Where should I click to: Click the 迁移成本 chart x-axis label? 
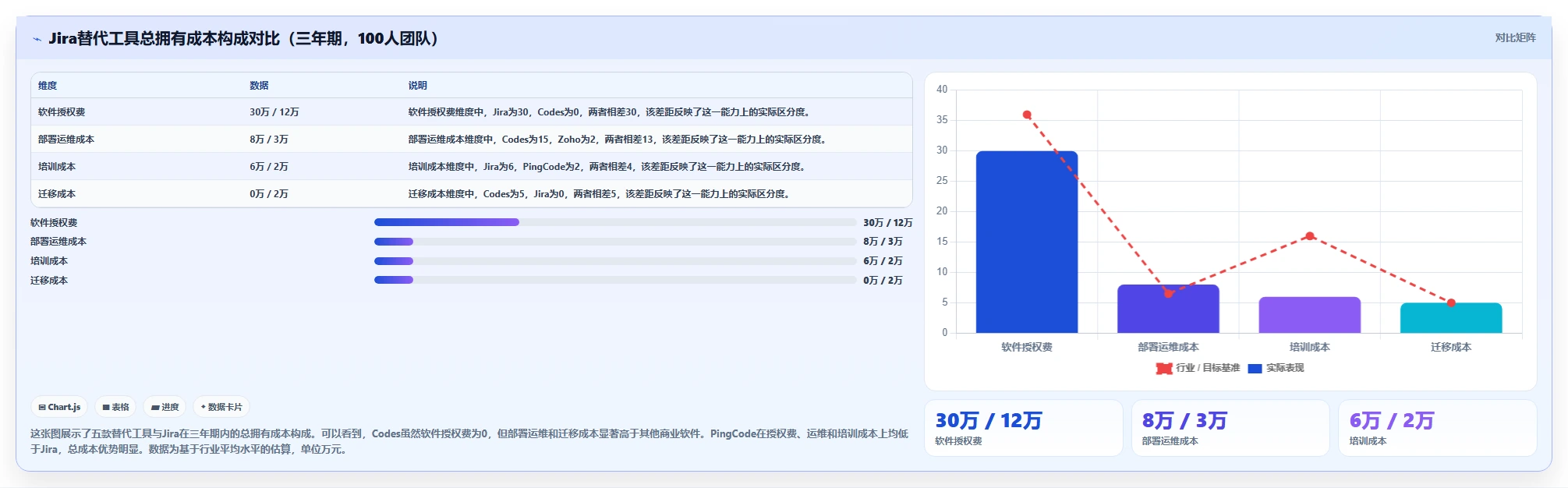pos(1451,347)
